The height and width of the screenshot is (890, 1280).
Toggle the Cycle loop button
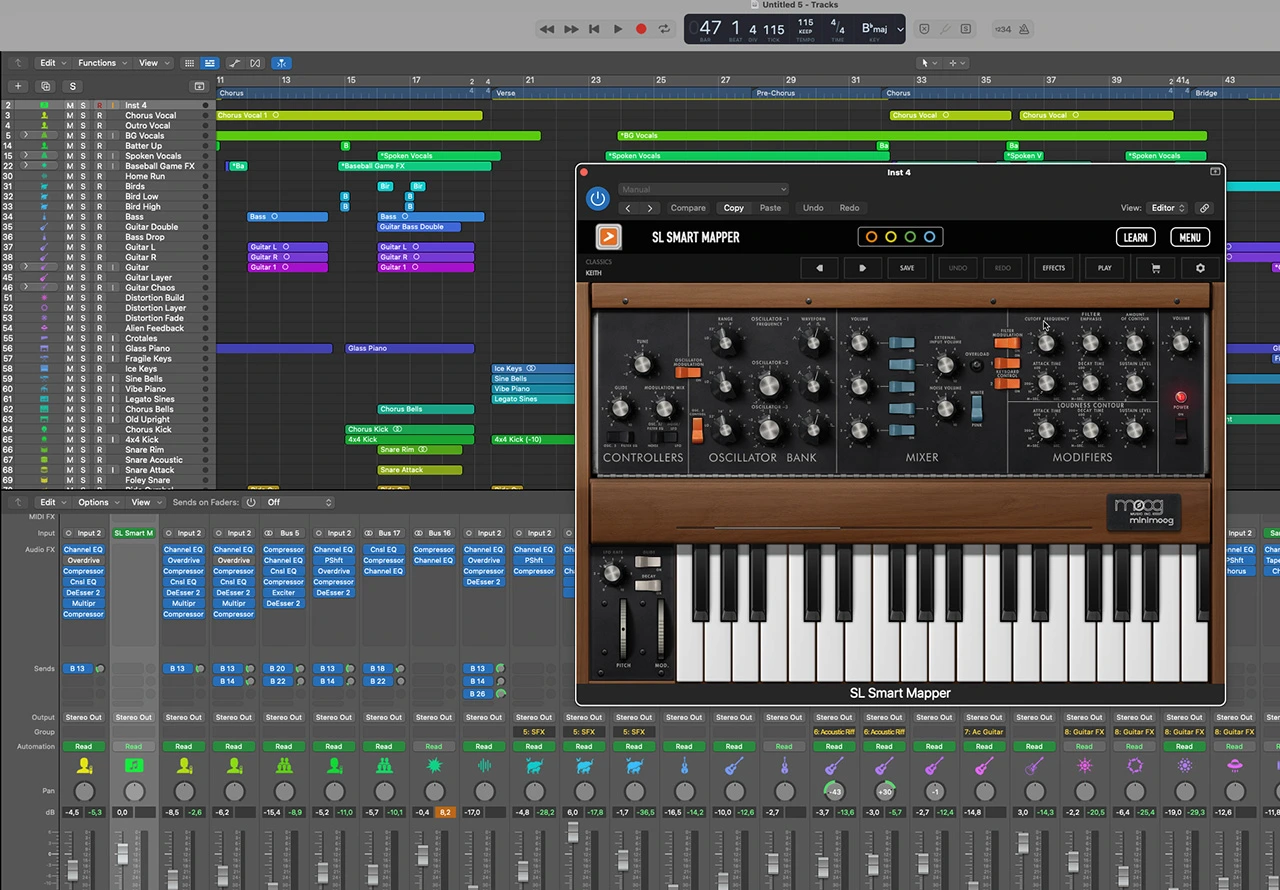pyautogui.click(x=664, y=29)
